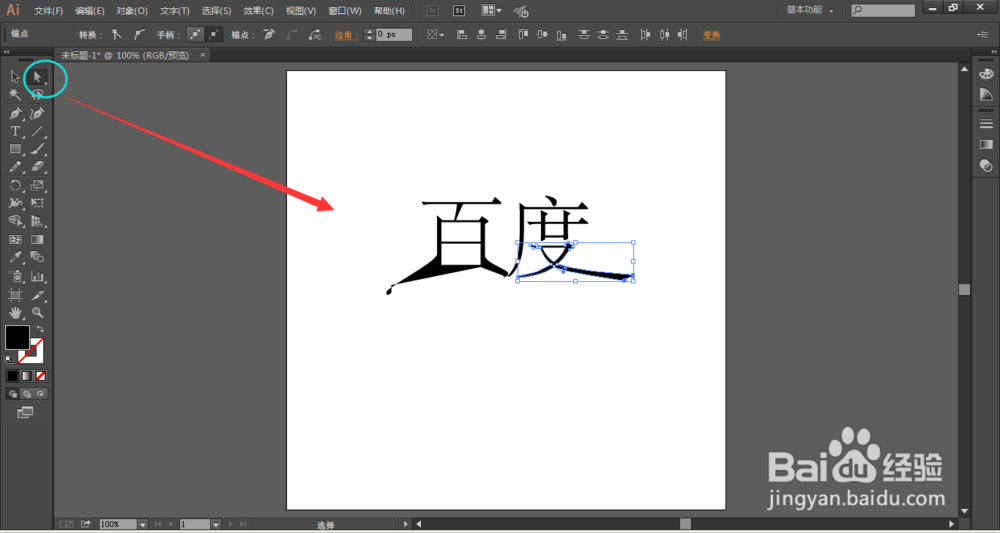The image size is (1000, 533).
Task: Select the Artboard tool
Action: (15, 295)
